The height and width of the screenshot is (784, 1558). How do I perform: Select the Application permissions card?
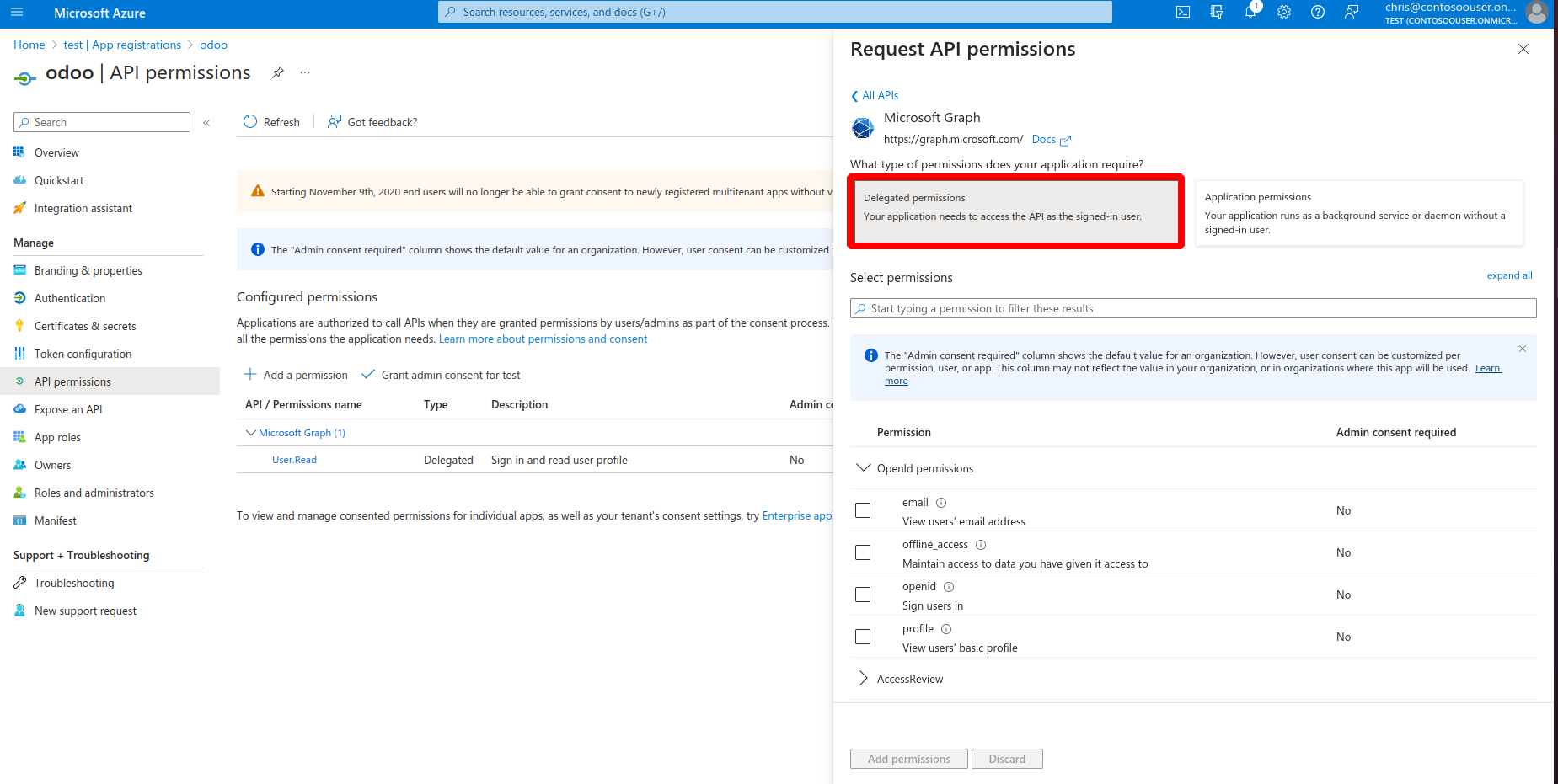click(1358, 214)
